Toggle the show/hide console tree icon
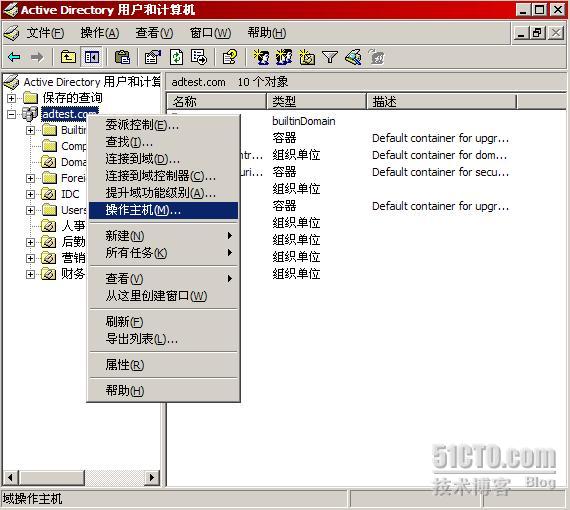The image size is (570, 510). 92,57
